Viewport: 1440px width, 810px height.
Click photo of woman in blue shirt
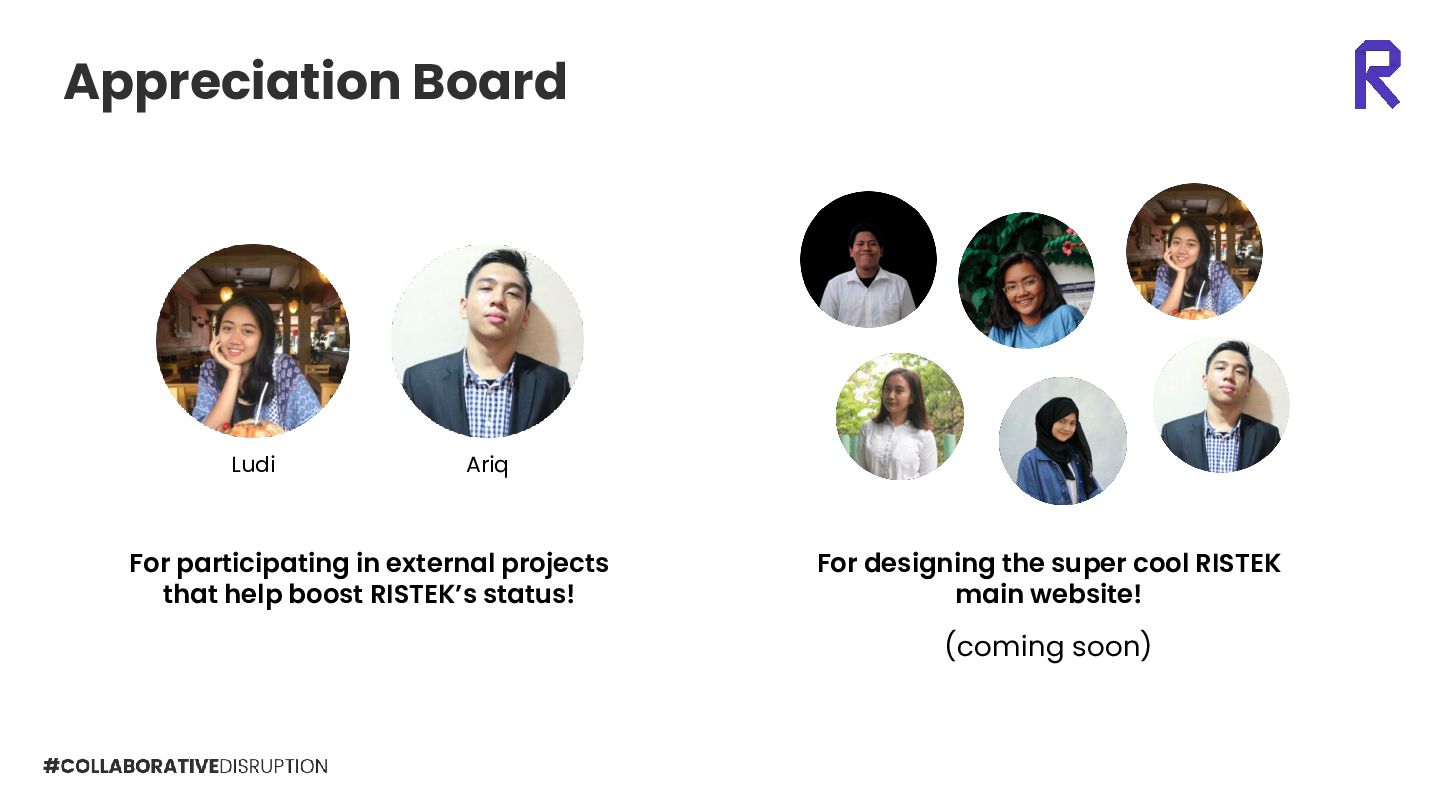click(1026, 280)
